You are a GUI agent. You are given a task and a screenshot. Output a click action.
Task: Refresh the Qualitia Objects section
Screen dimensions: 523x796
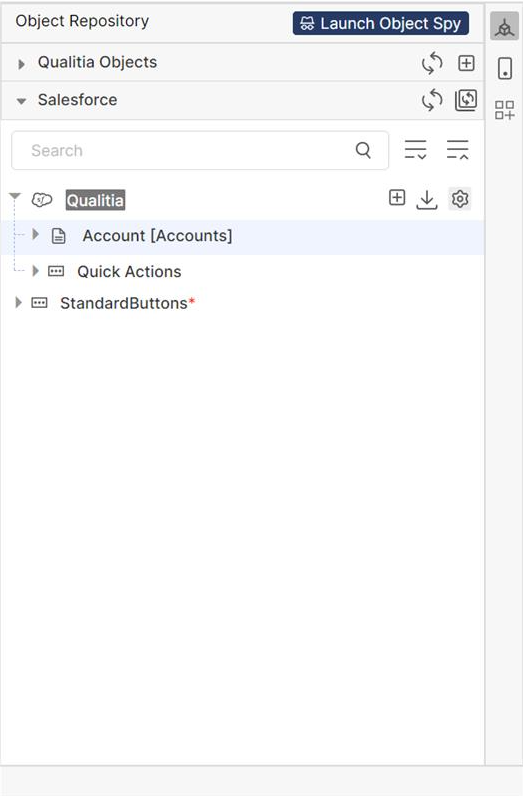coord(432,63)
